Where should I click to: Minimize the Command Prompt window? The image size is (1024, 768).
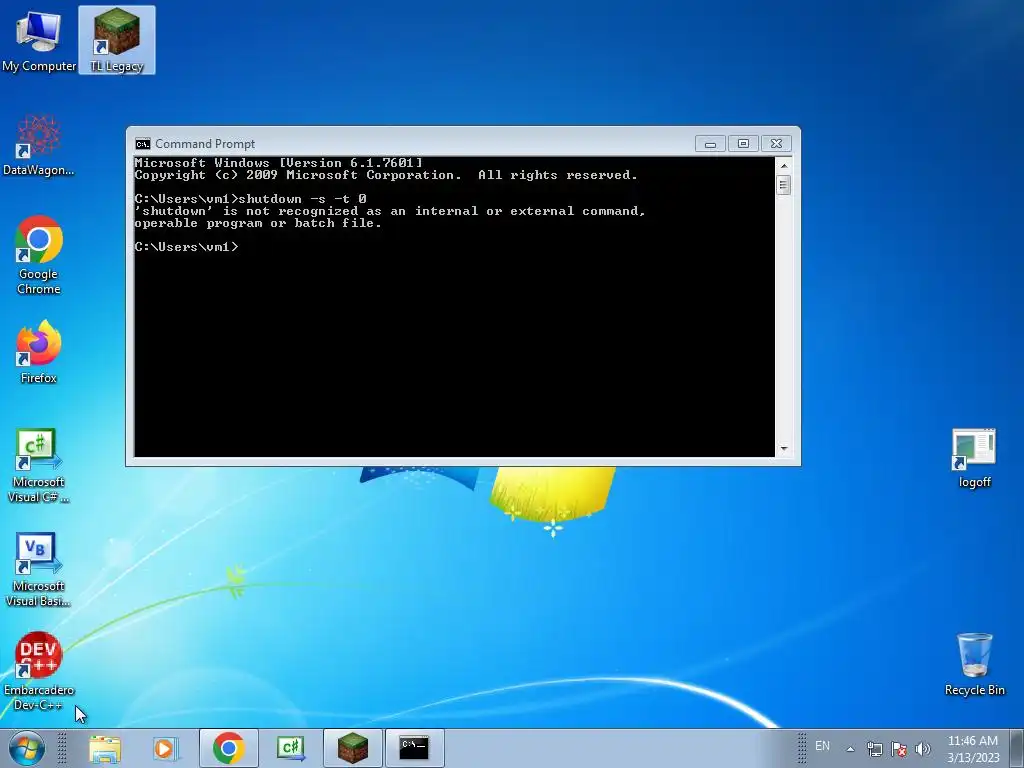click(x=711, y=144)
